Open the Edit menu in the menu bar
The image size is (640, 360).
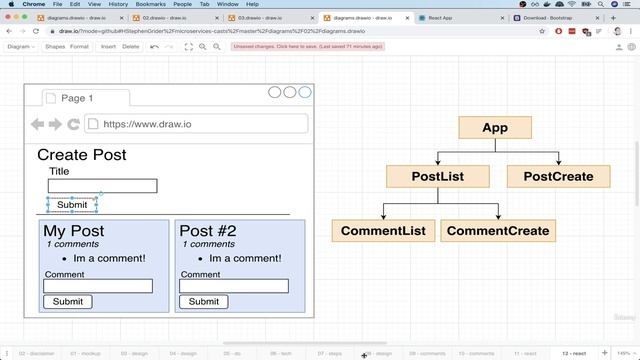coord(75,4)
